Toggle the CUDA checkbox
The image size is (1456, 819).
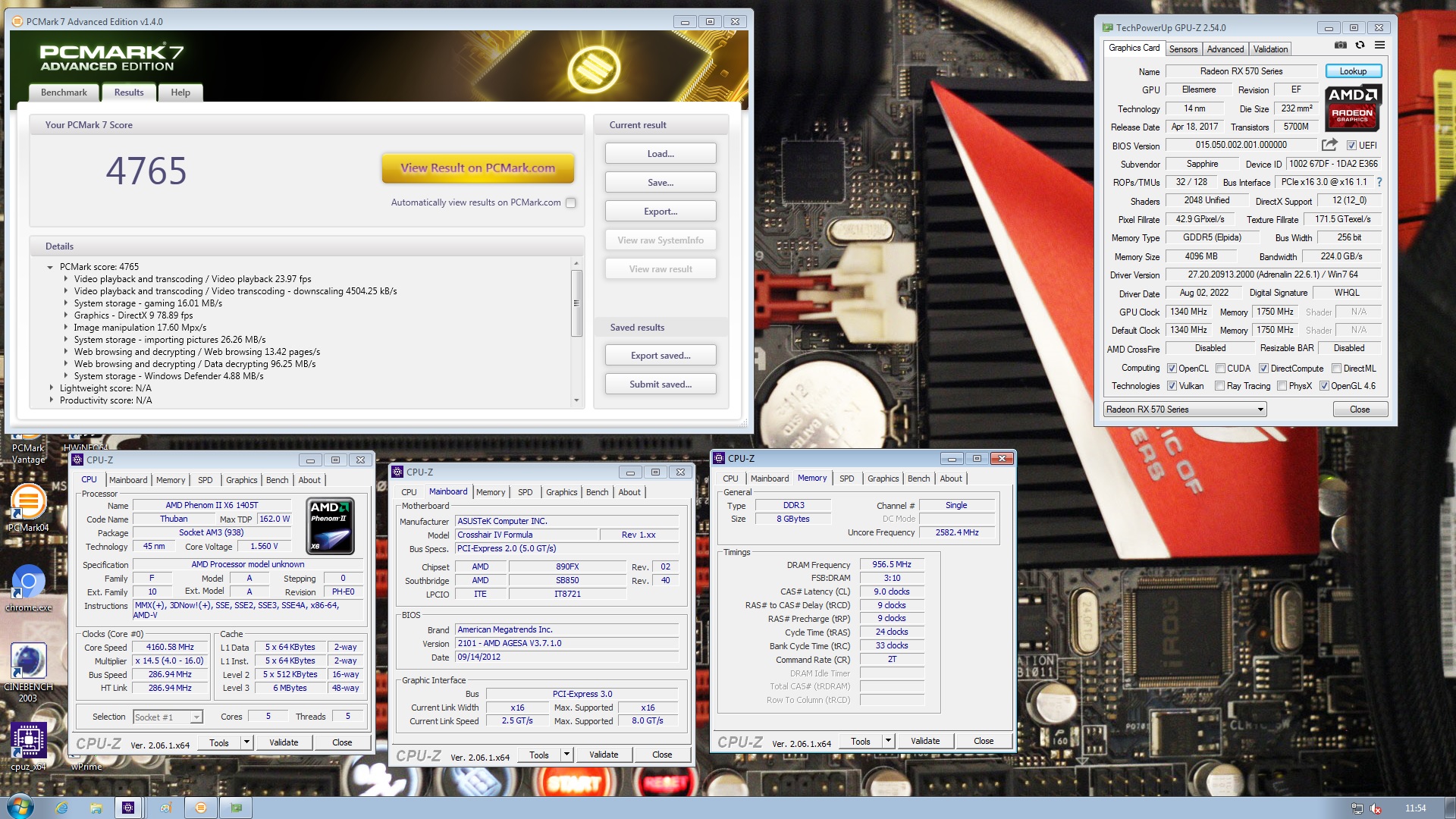(1220, 369)
